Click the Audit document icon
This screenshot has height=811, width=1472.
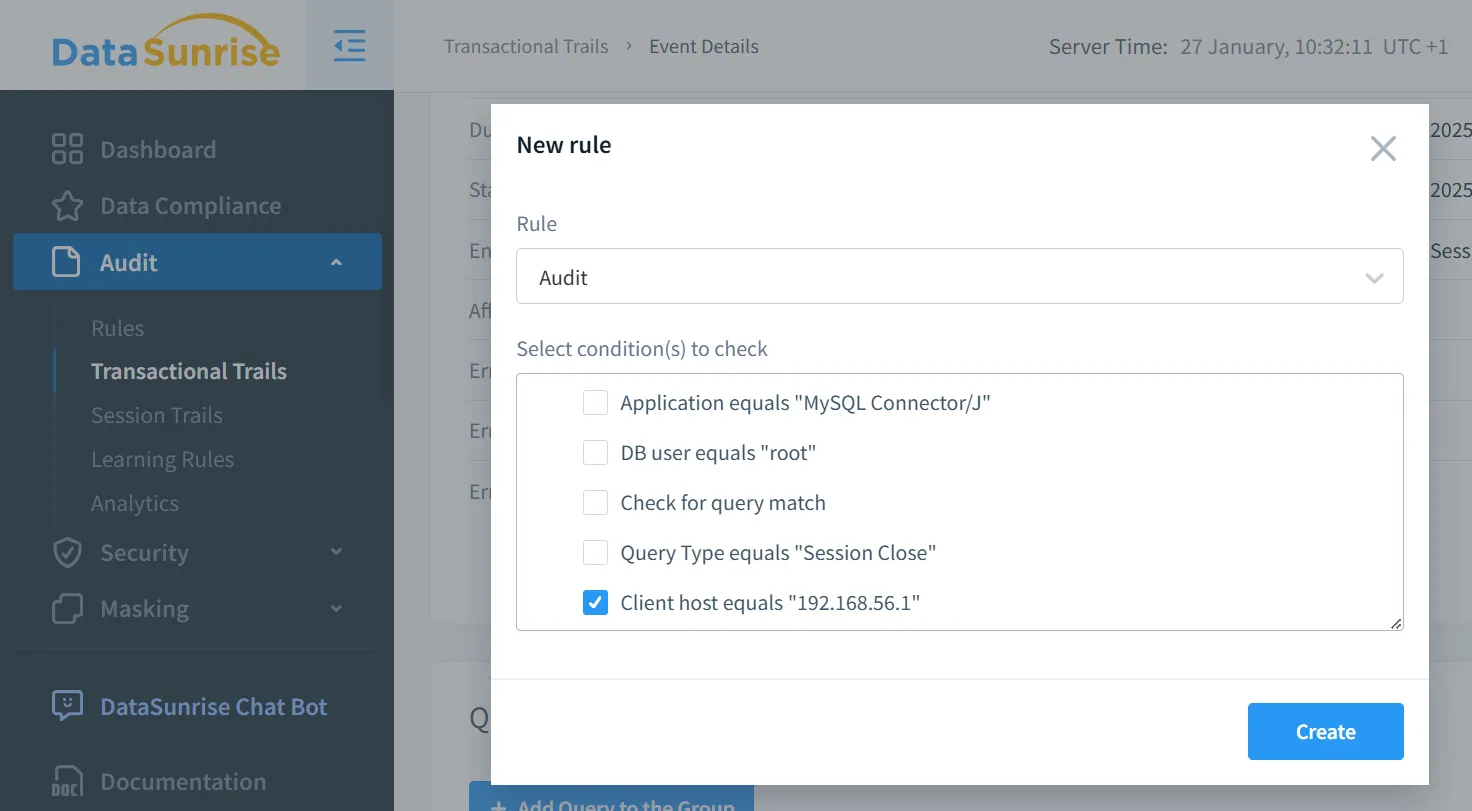tap(66, 262)
